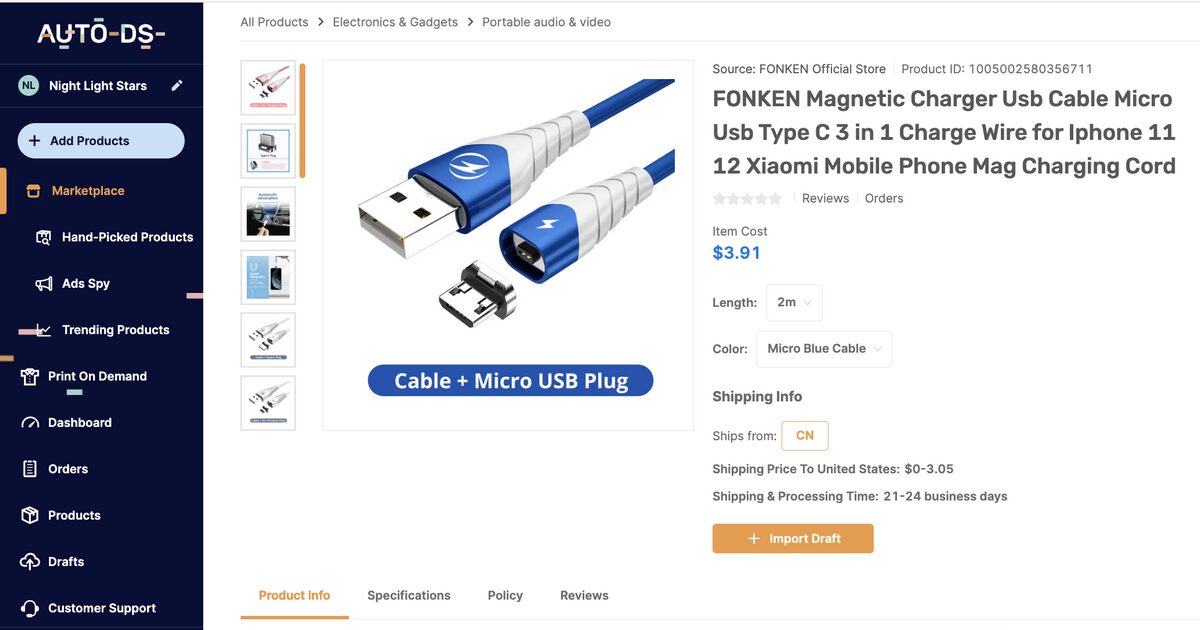The width and height of the screenshot is (1200, 630).
Task: Contact Customer Support
Action: click(x=101, y=608)
